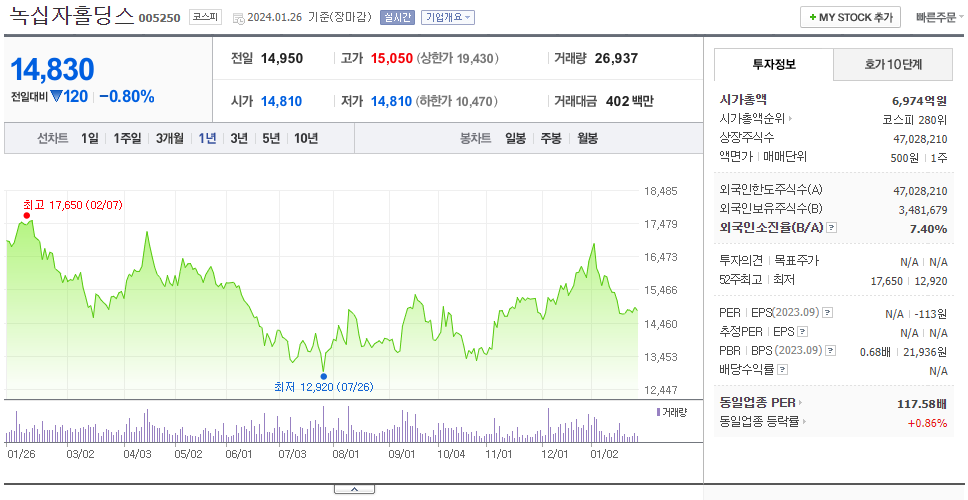The image size is (968, 500).
Task: Click the +0.86% sector change value
Action: pyautogui.click(x=927, y=423)
